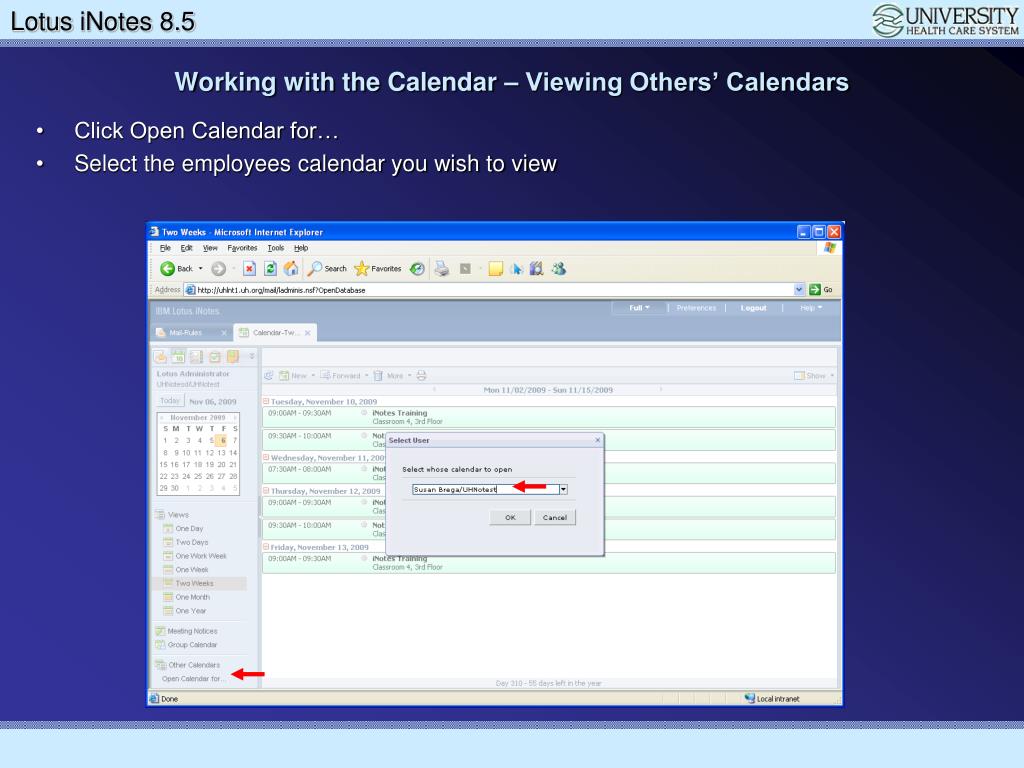
Task: Click the Home house icon
Action: (x=291, y=268)
